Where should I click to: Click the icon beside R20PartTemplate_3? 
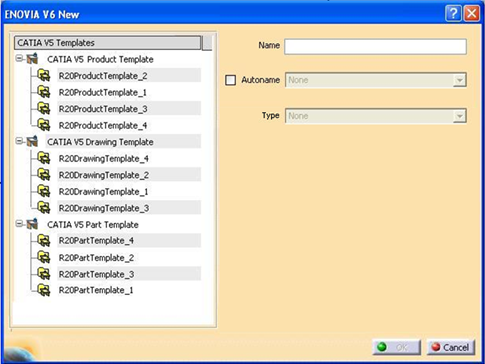(x=44, y=274)
